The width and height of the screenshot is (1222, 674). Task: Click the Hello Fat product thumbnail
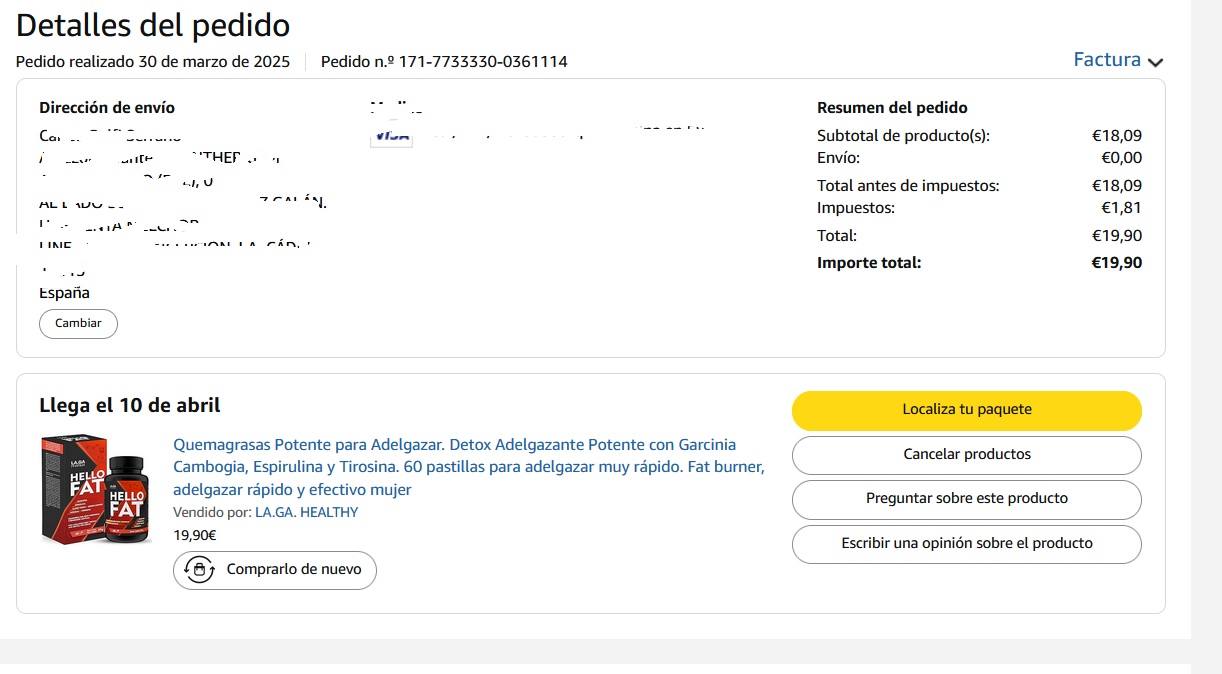click(x=96, y=490)
